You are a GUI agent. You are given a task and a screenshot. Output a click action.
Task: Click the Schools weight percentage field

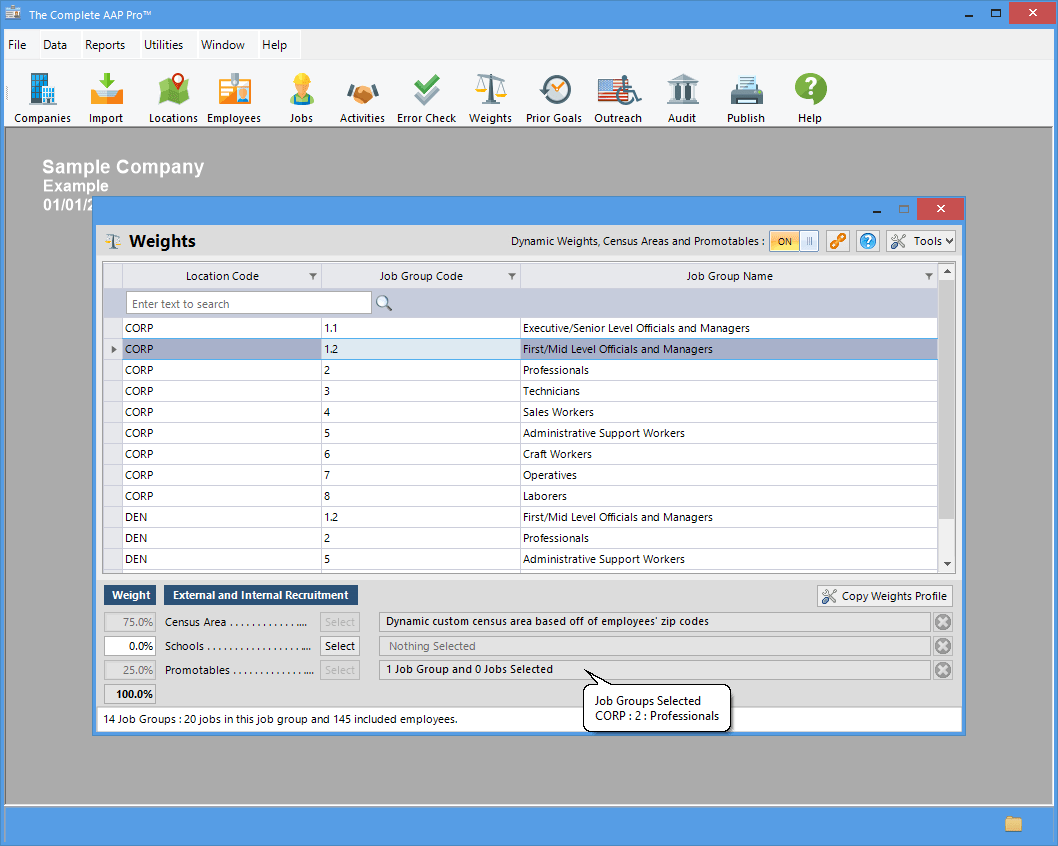click(130, 646)
